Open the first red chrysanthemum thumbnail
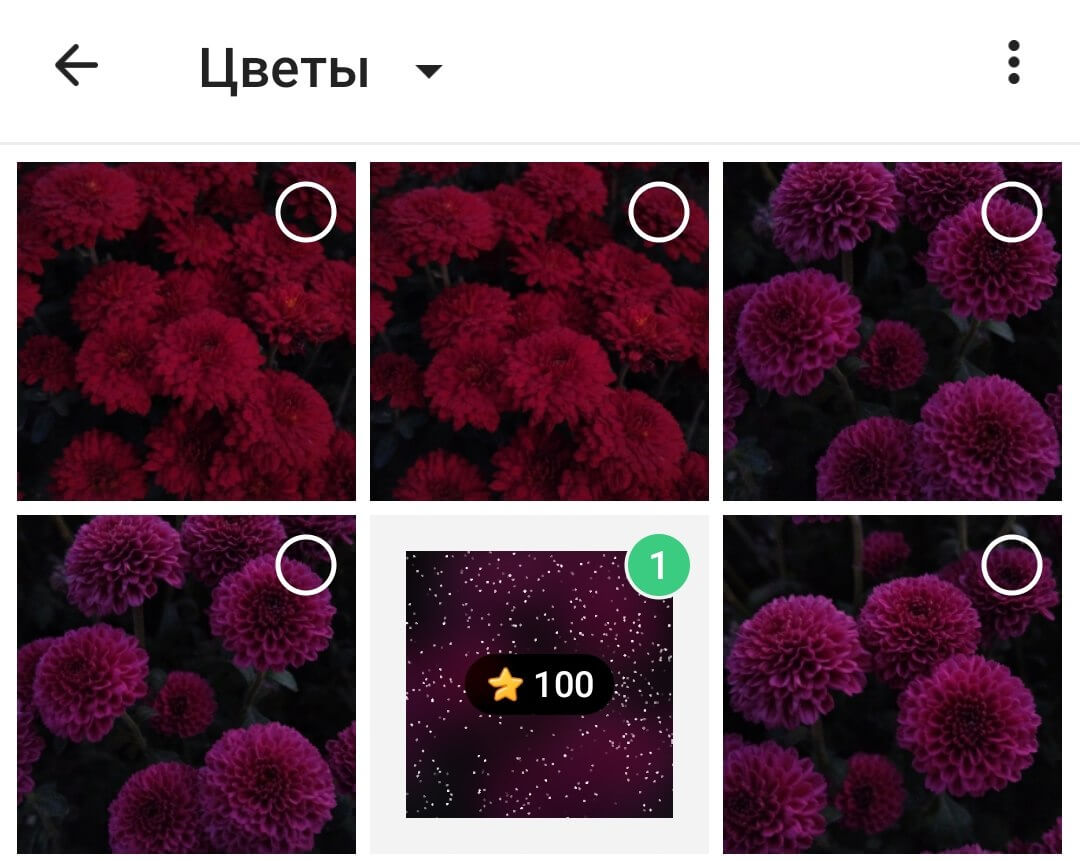Image resolution: width=1080 pixels, height=861 pixels. click(186, 331)
